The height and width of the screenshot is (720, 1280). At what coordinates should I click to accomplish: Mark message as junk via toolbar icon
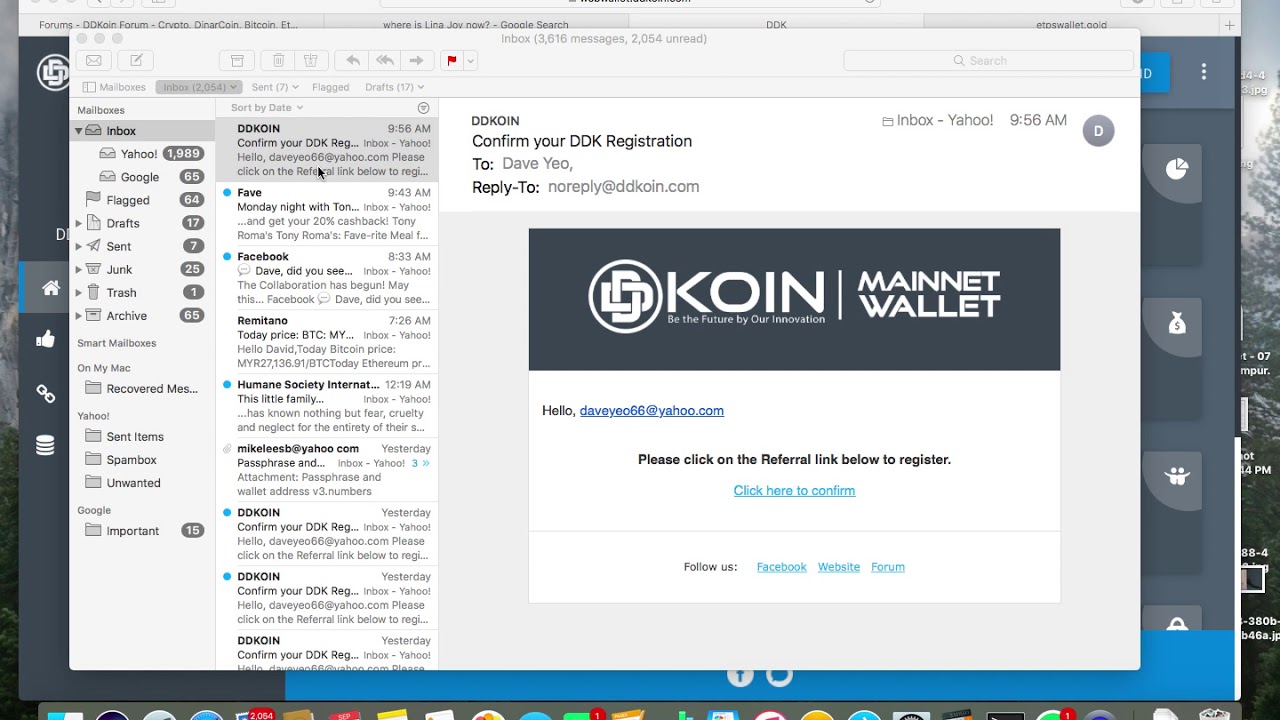[x=310, y=61]
